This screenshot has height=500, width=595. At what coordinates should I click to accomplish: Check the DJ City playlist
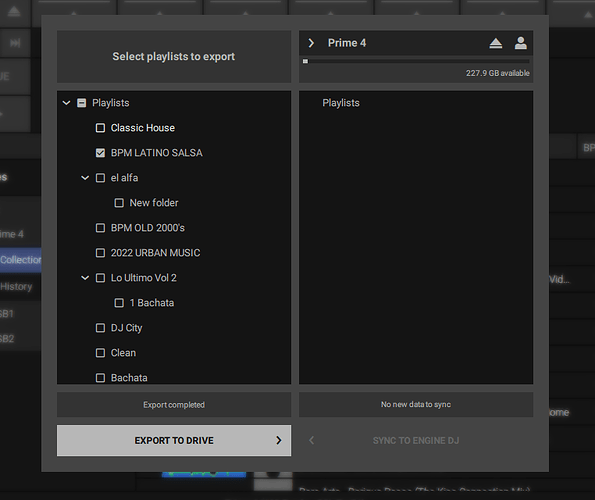click(x=100, y=328)
